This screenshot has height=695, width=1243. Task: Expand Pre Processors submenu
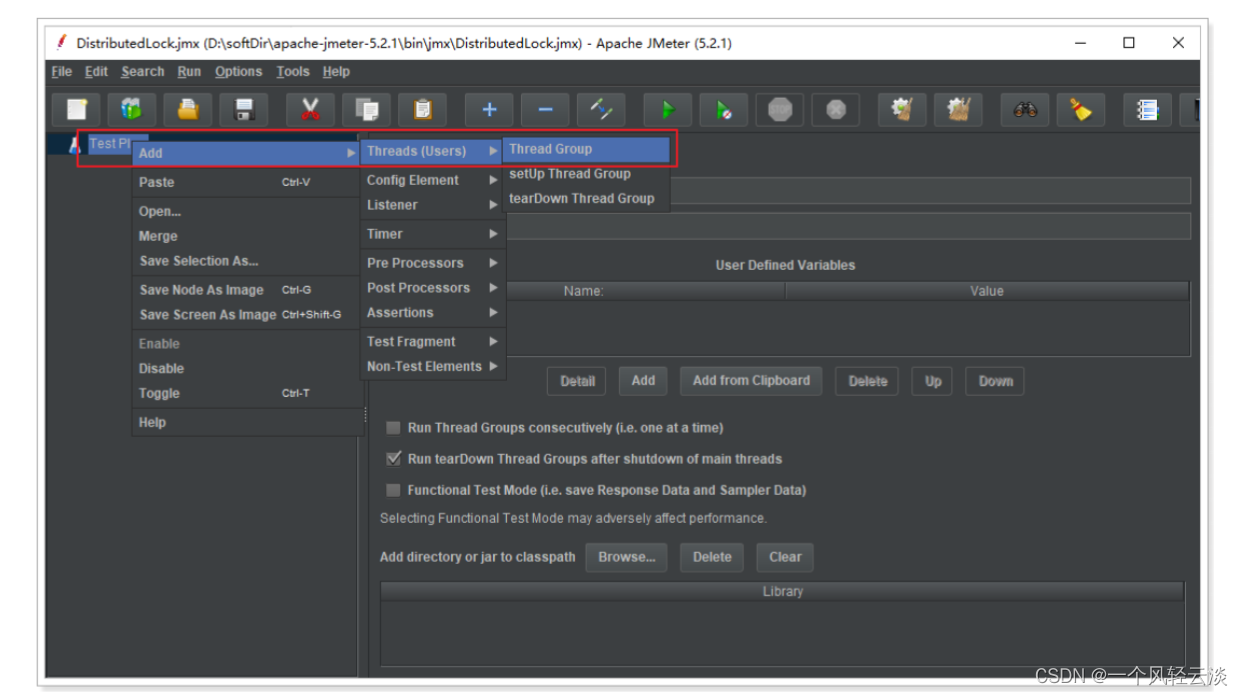[x=432, y=263]
